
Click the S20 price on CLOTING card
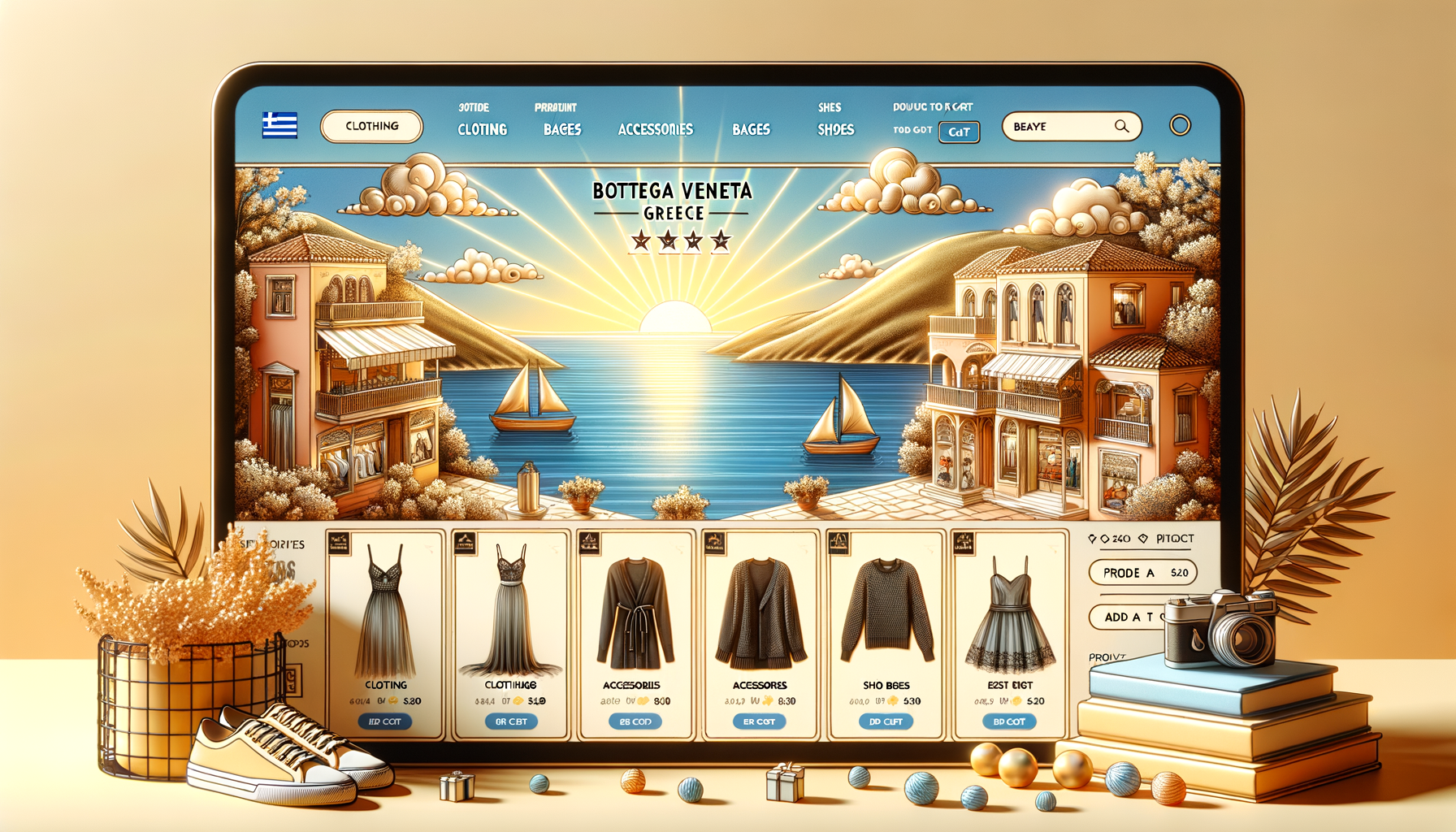[x=412, y=700]
